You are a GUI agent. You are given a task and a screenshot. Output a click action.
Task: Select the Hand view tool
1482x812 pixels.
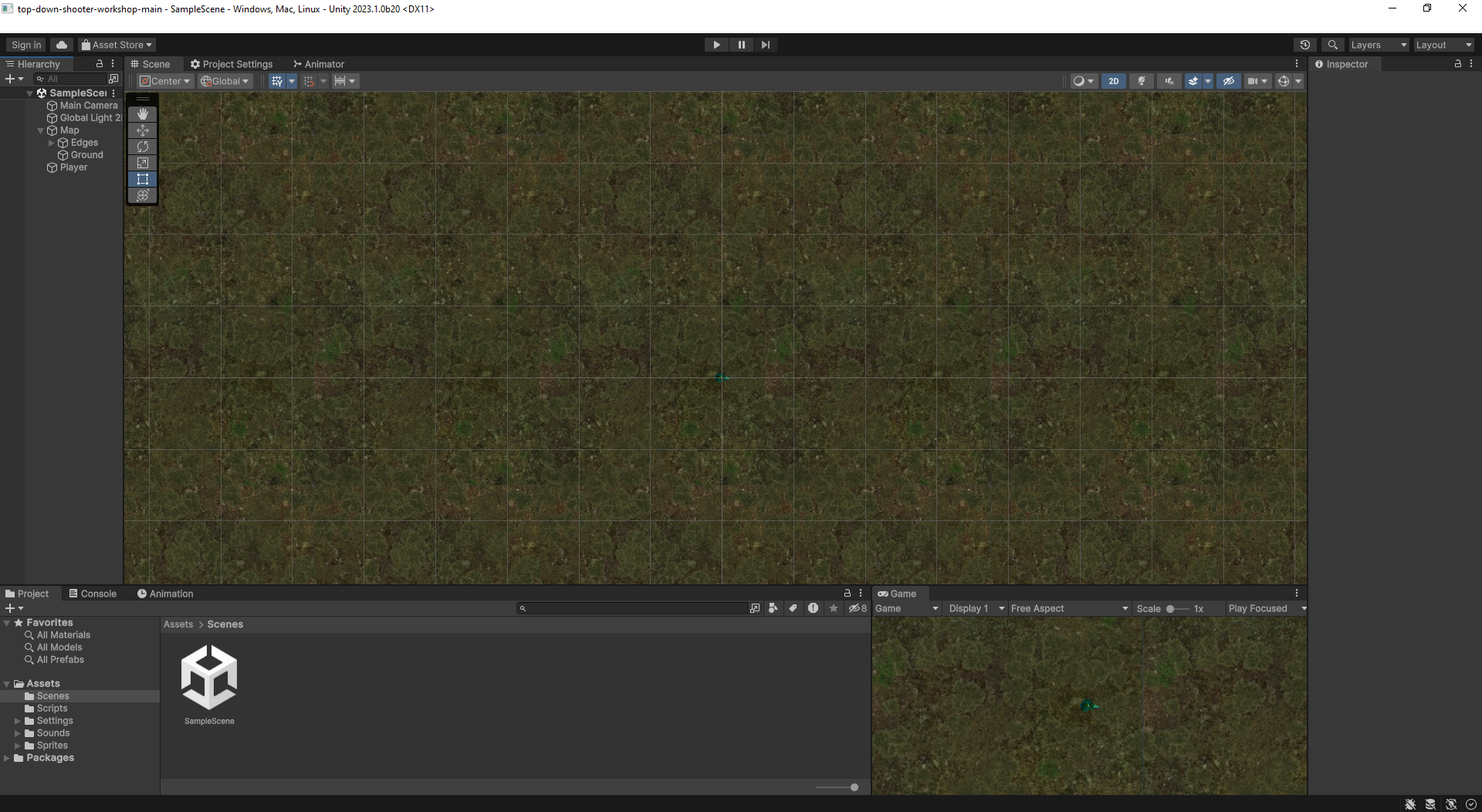(x=142, y=113)
